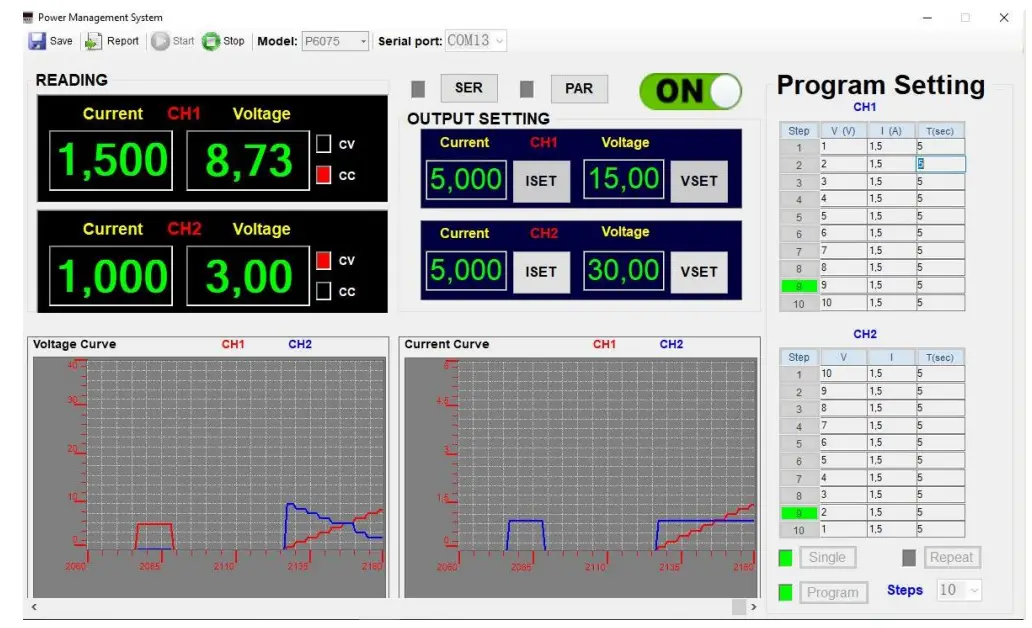Open the Model P6075 dropdown
Image resolution: width=1032 pixels, height=628 pixels.
[335, 41]
